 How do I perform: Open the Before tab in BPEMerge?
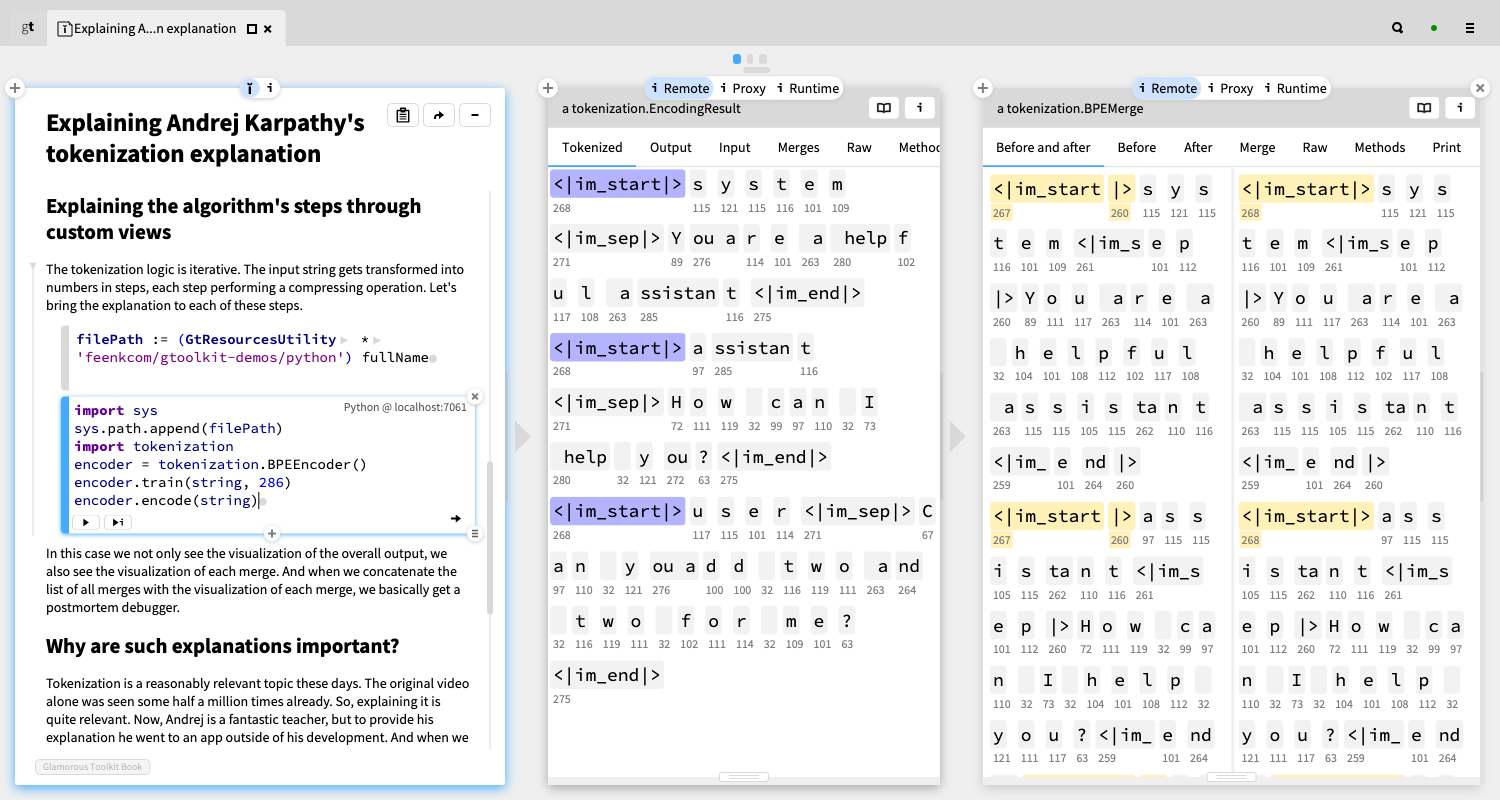1136,147
